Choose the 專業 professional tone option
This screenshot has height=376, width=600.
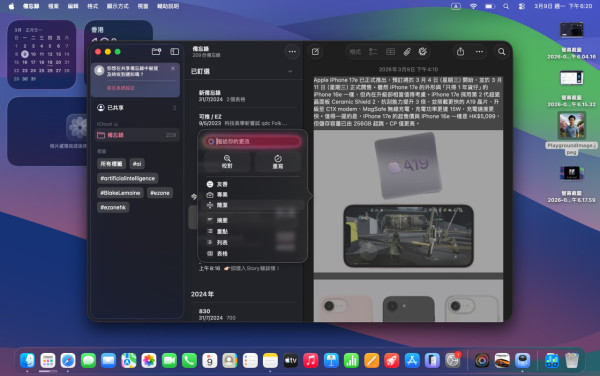(x=253, y=195)
